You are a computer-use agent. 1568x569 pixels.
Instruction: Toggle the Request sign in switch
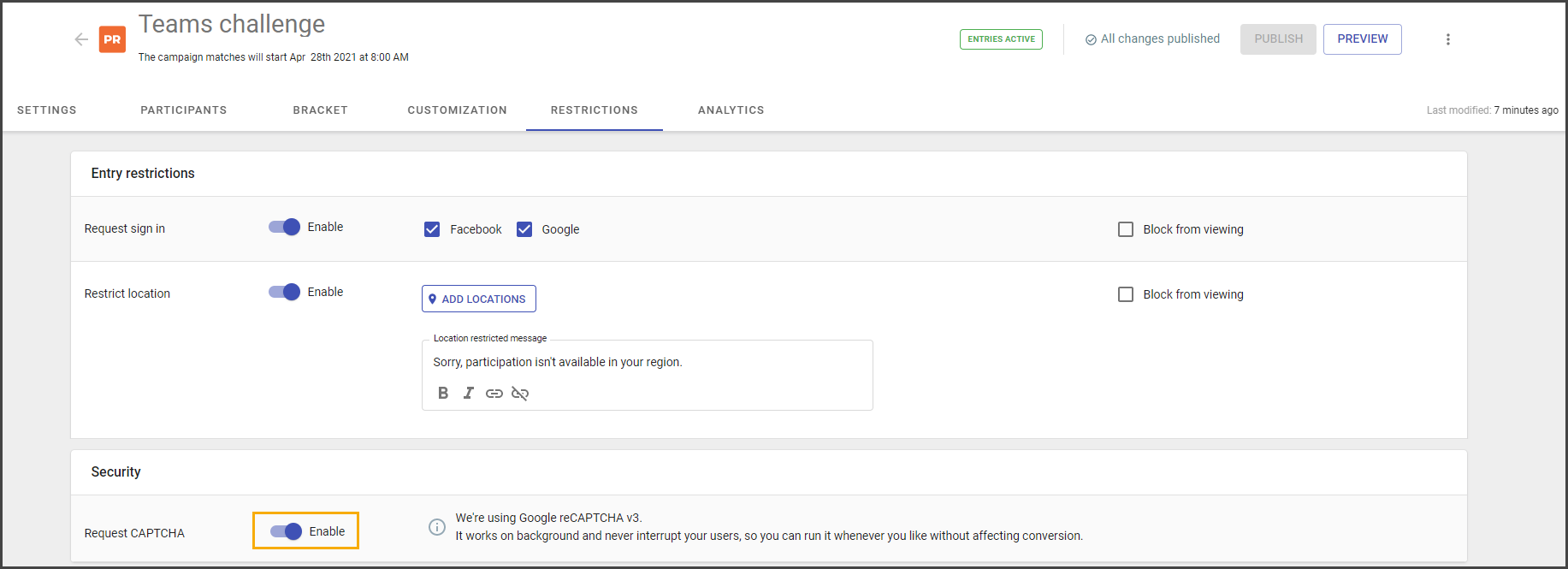click(x=284, y=227)
